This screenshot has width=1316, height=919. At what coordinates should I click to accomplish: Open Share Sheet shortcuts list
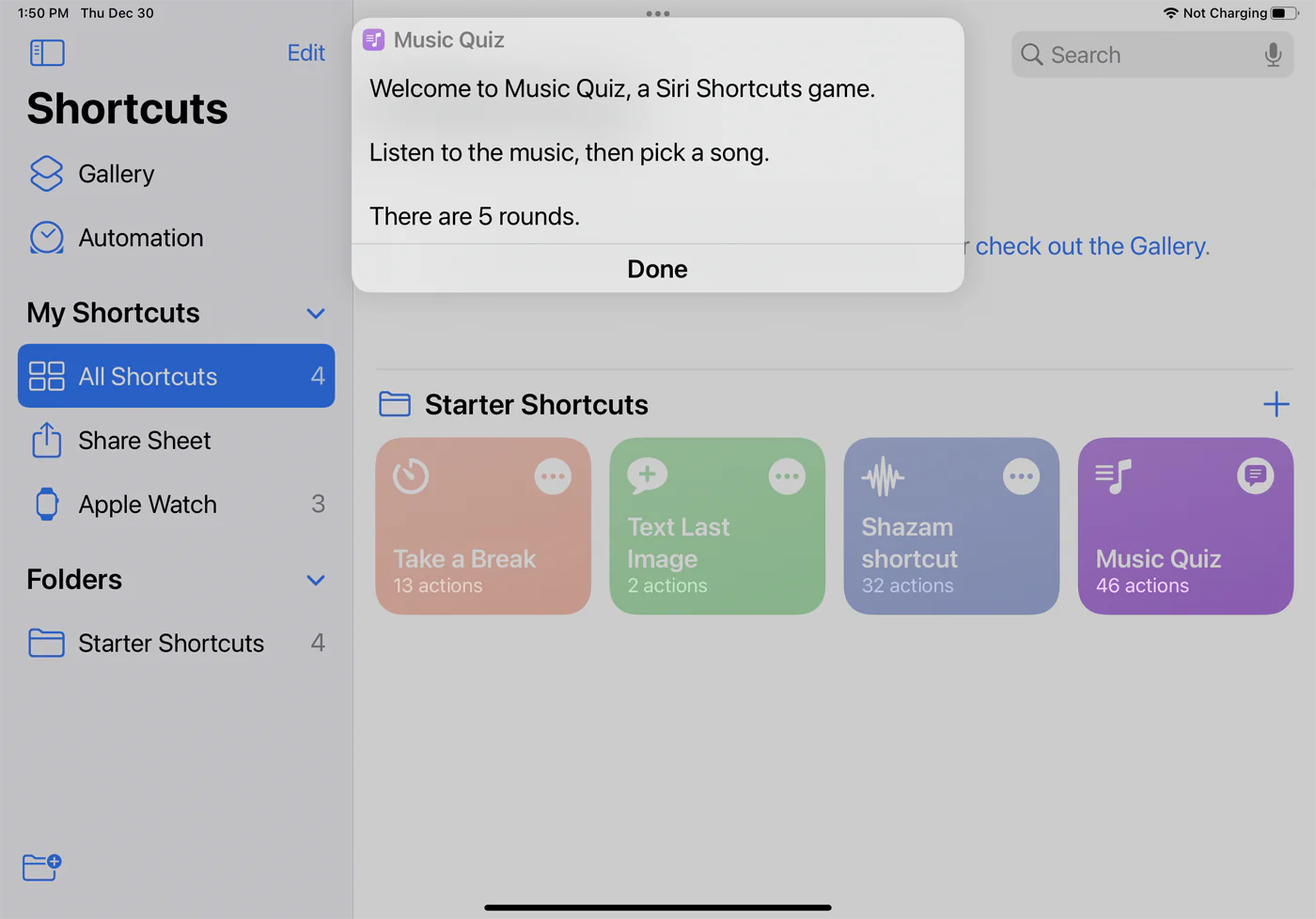coord(144,440)
